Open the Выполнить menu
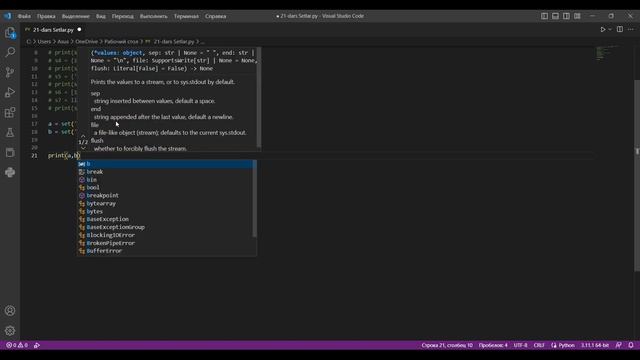This screenshot has width=640, height=360. point(153,16)
